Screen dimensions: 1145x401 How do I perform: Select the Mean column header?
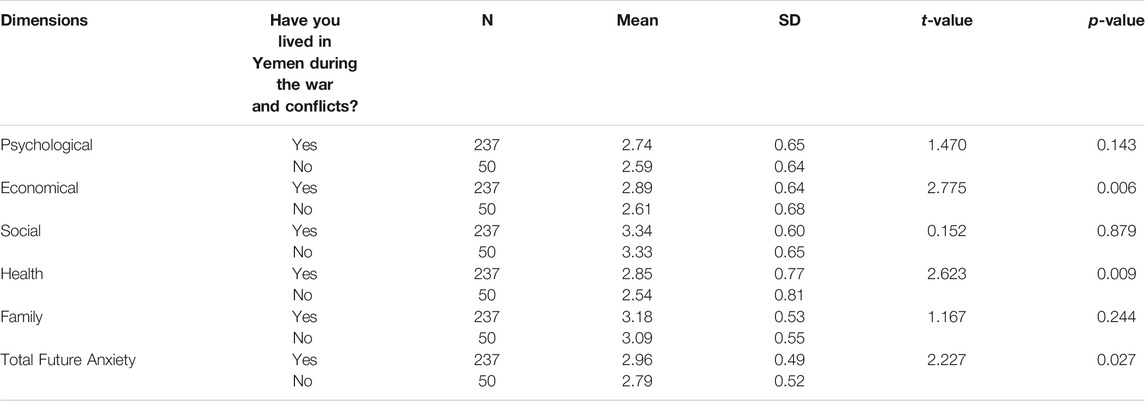pos(637,20)
